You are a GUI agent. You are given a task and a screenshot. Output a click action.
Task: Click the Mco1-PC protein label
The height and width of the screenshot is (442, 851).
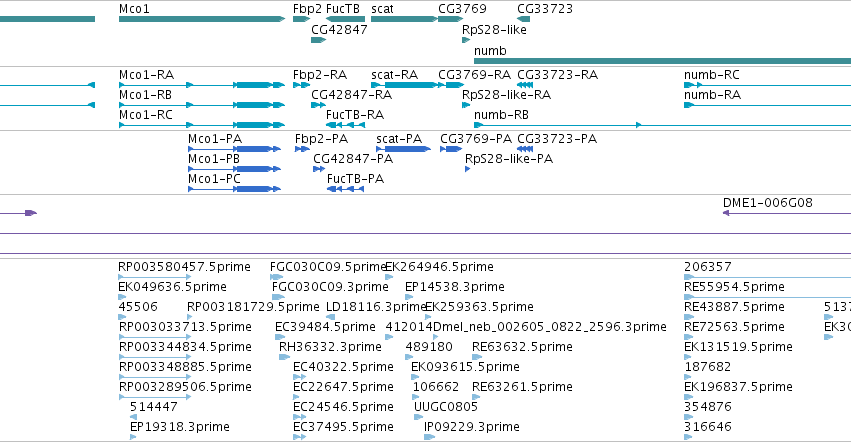click(214, 179)
